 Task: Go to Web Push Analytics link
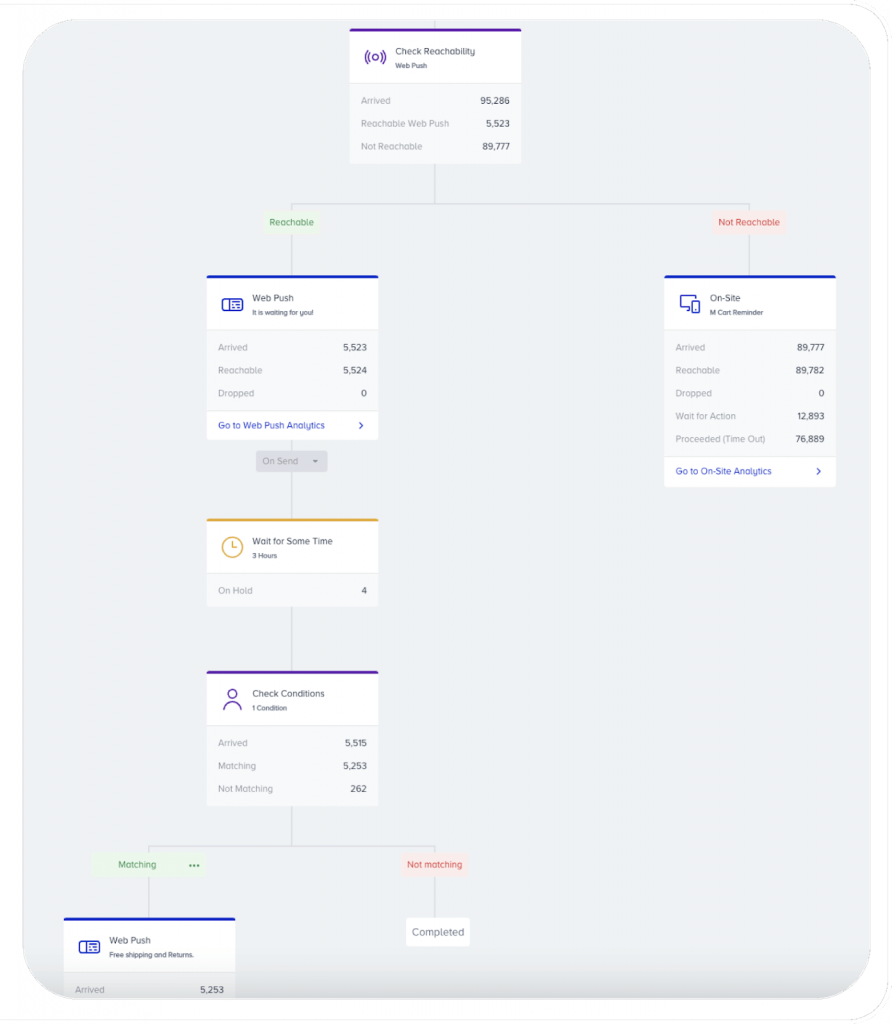pyautogui.click(x=271, y=426)
